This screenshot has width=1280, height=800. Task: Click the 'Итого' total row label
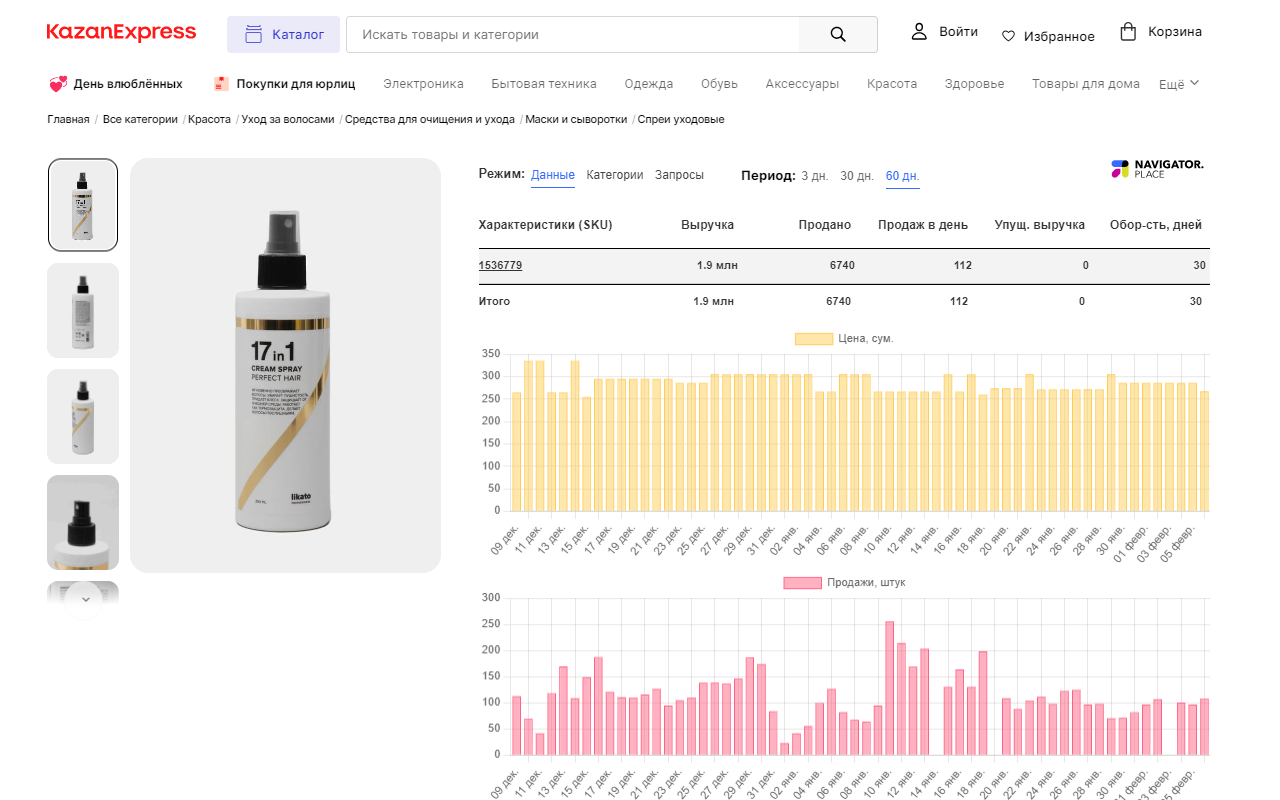[494, 301]
